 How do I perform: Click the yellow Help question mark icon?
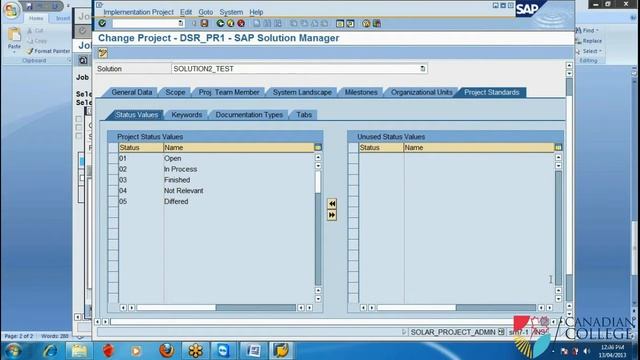[366, 23]
